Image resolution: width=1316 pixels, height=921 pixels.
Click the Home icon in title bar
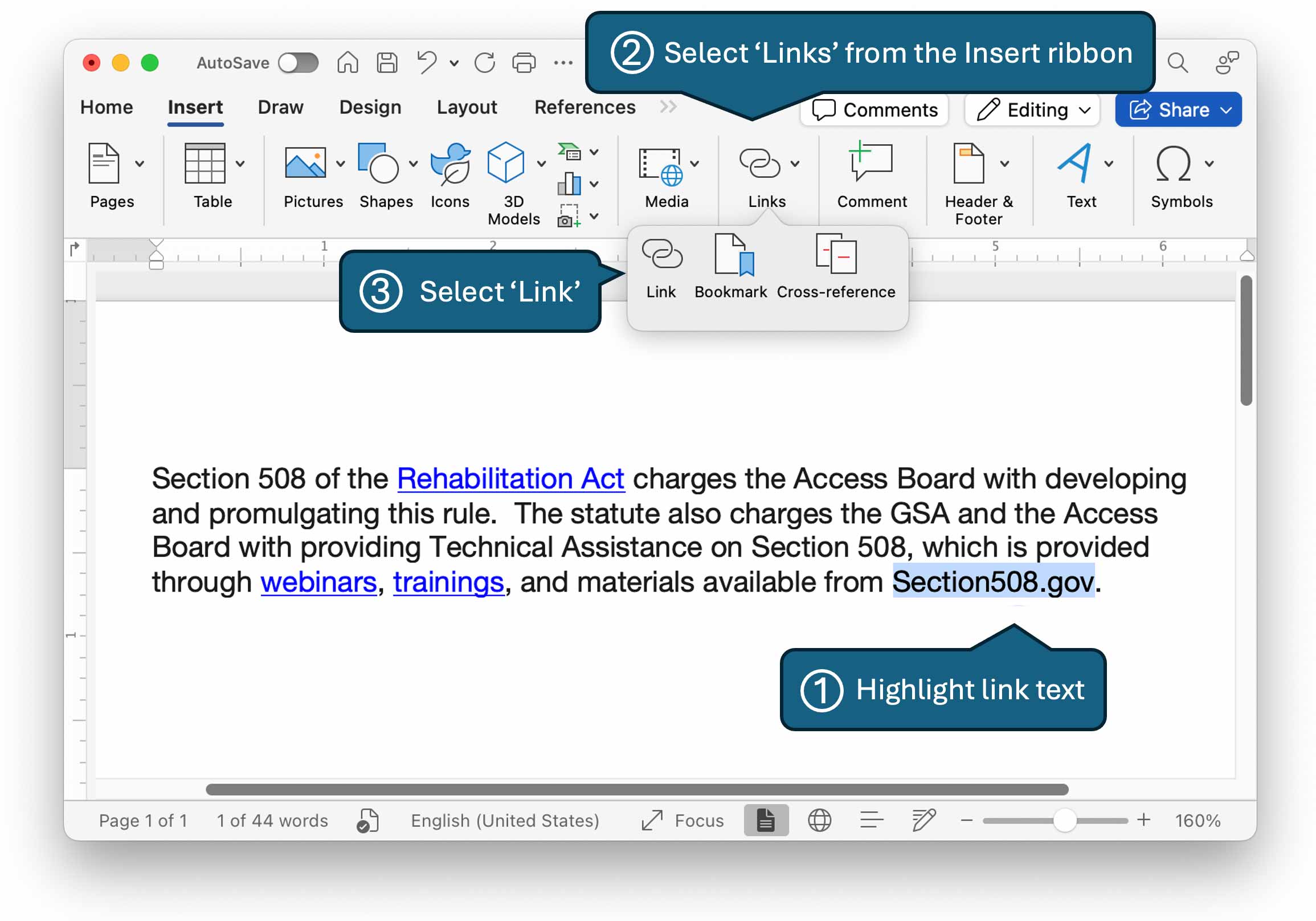tap(348, 62)
